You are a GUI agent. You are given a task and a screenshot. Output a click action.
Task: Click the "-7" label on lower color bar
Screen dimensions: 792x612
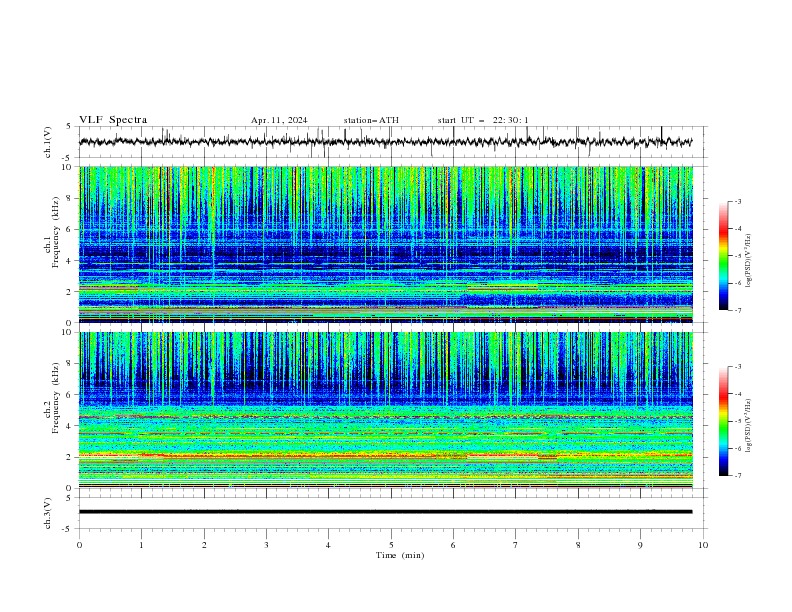pyautogui.click(x=738, y=475)
